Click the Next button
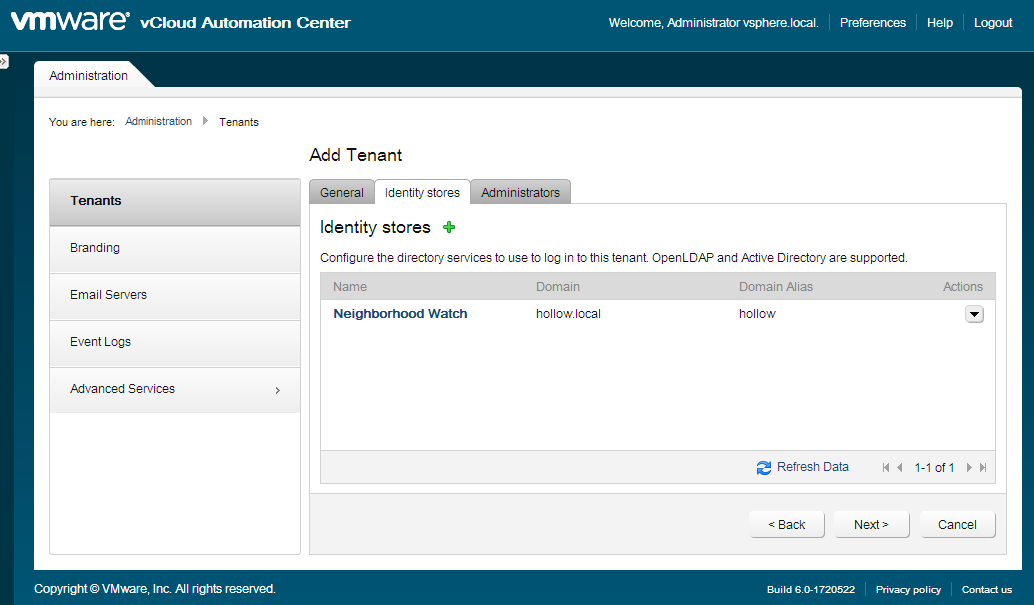 point(870,524)
